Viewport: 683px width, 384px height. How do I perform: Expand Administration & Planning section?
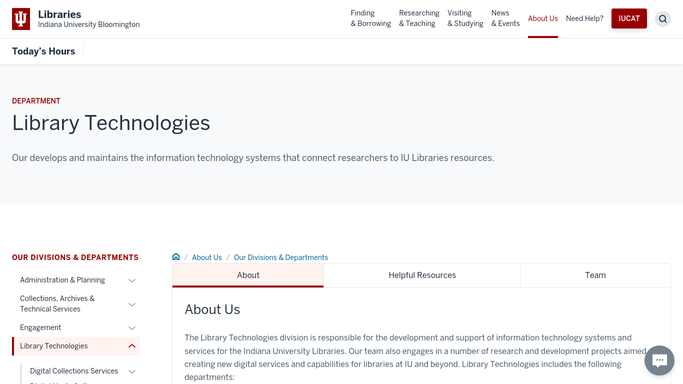(132, 280)
